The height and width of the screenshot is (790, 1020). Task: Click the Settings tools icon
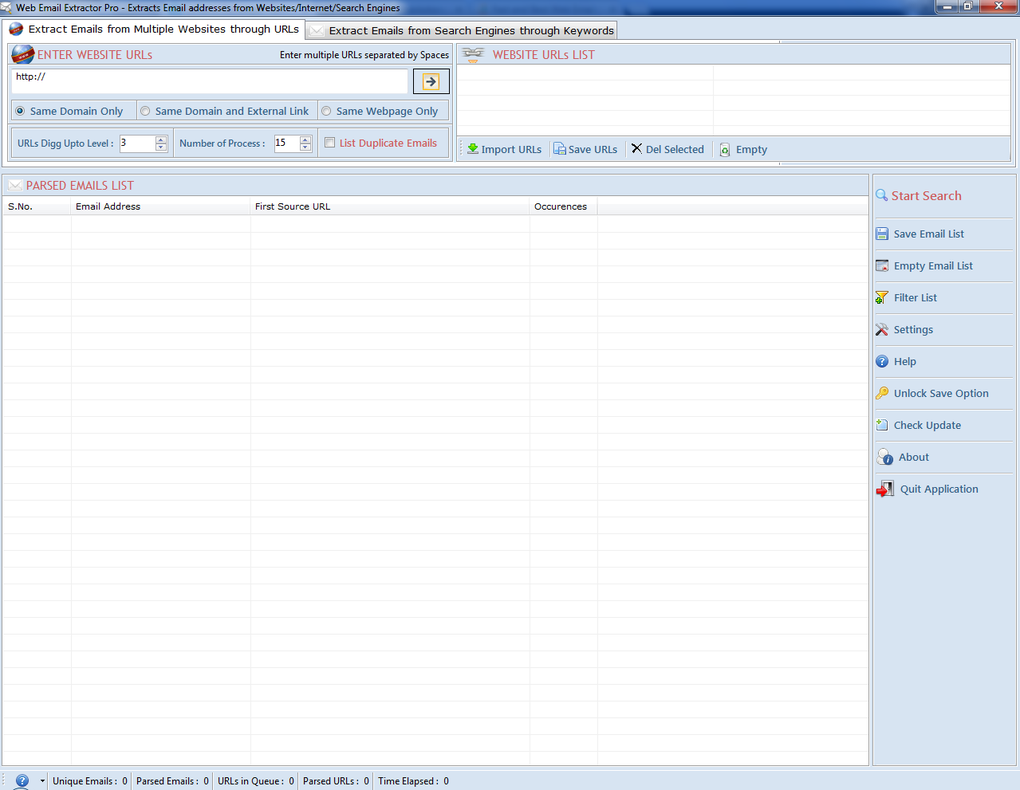click(x=881, y=329)
